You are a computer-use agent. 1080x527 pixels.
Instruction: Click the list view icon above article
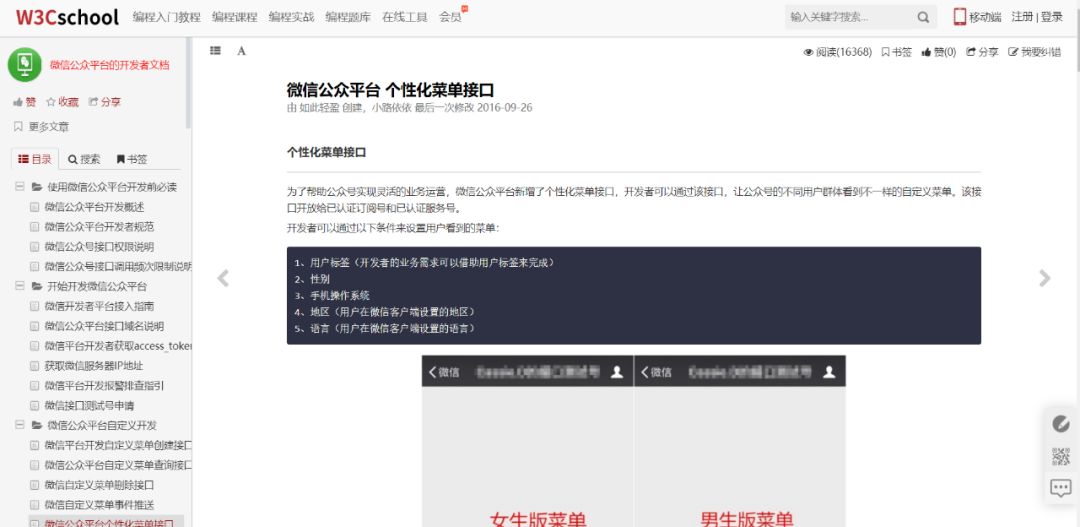[x=215, y=51]
